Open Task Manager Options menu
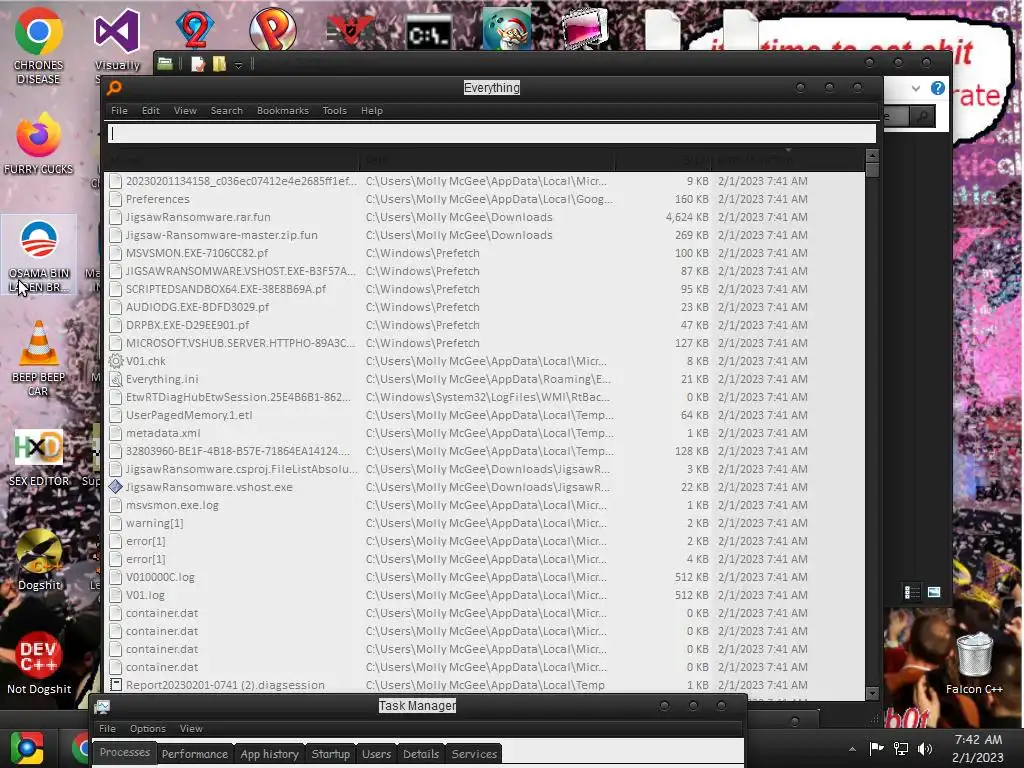The image size is (1024, 768). (148, 728)
